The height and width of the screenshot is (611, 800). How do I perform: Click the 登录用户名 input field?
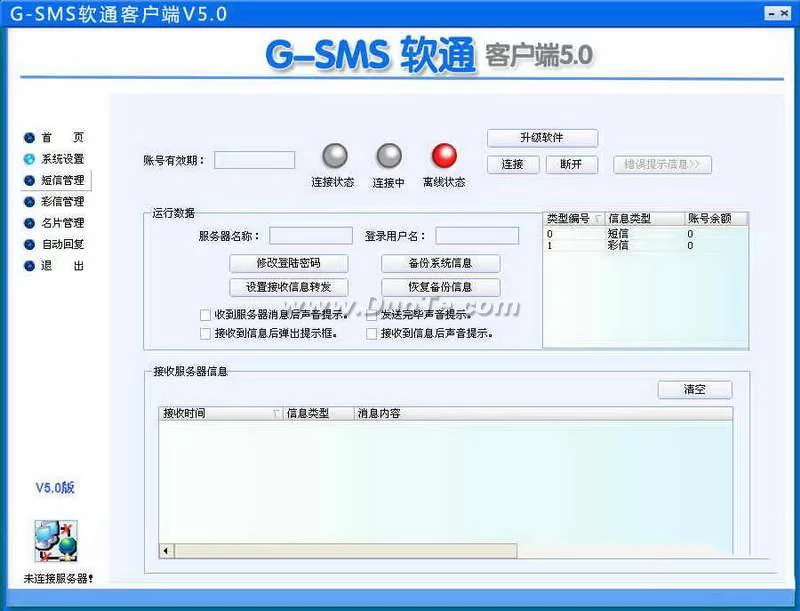(x=477, y=236)
